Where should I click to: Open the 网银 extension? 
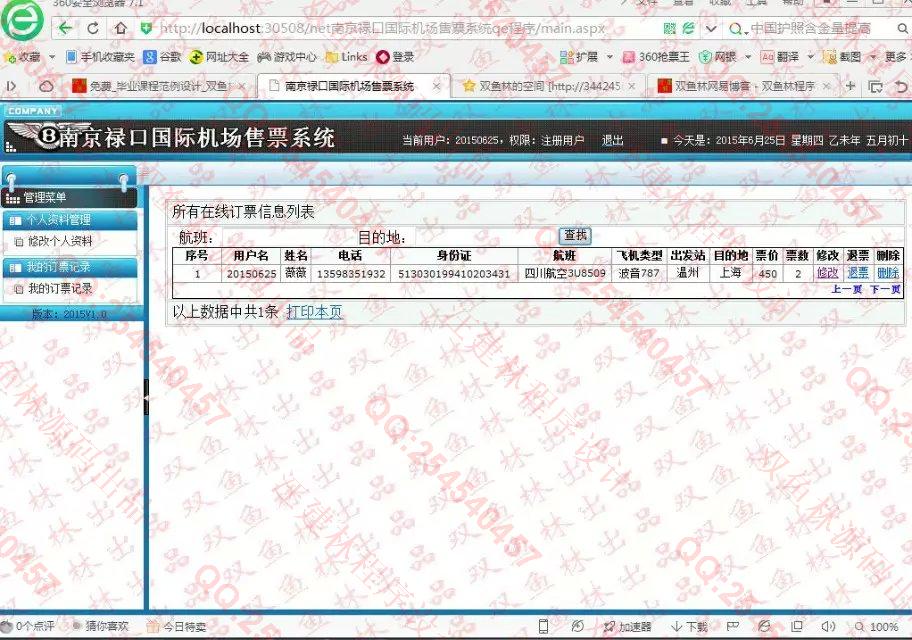[x=718, y=57]
